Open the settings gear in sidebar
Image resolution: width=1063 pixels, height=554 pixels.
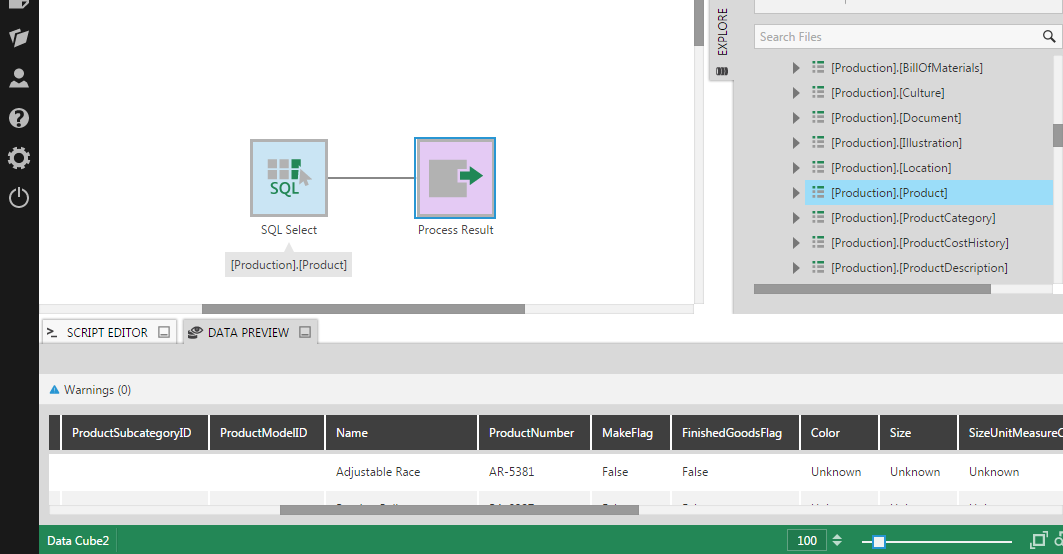pos(19,158)
